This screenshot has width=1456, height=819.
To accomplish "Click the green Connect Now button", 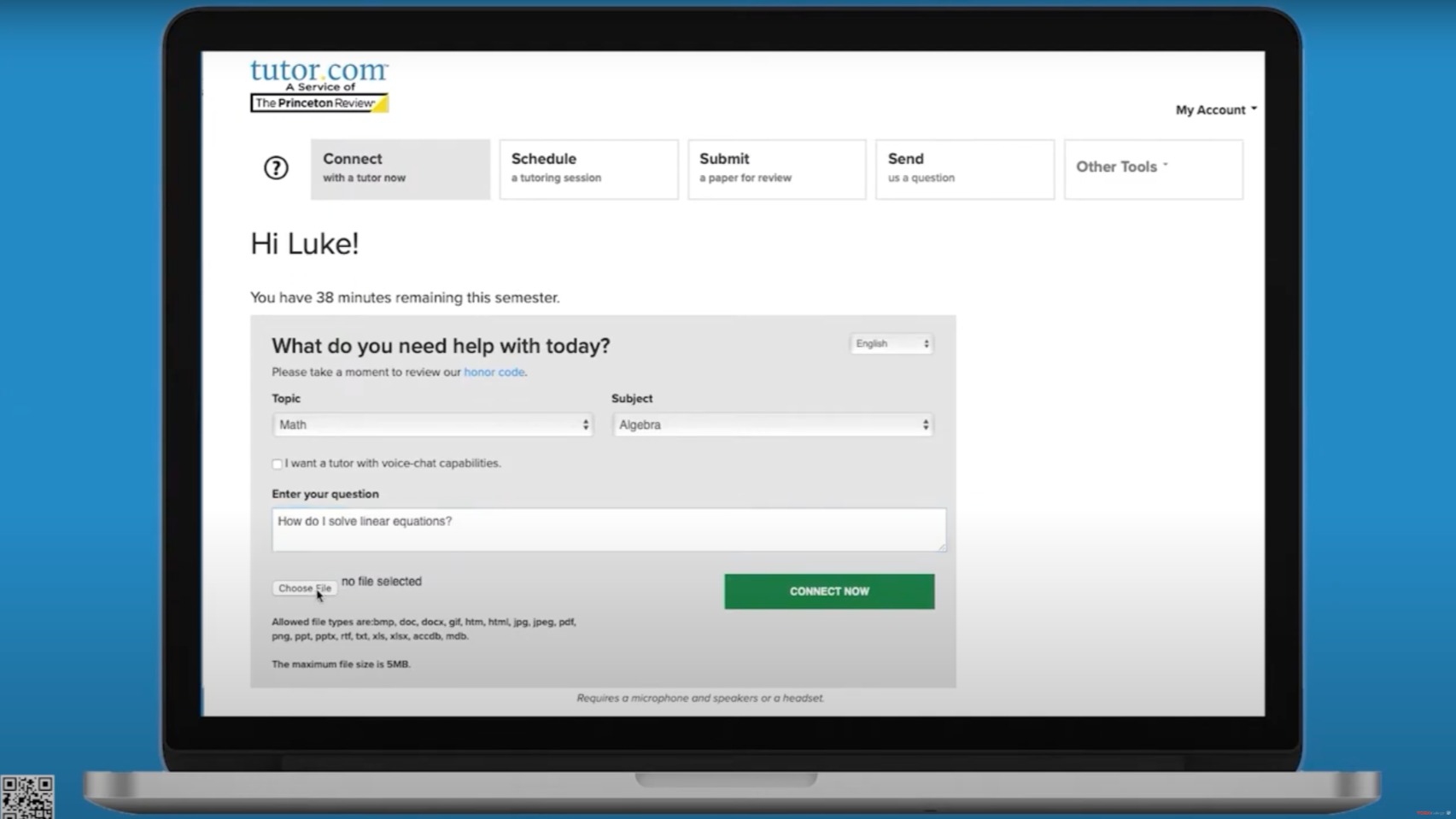I will (x=829, y=591).
